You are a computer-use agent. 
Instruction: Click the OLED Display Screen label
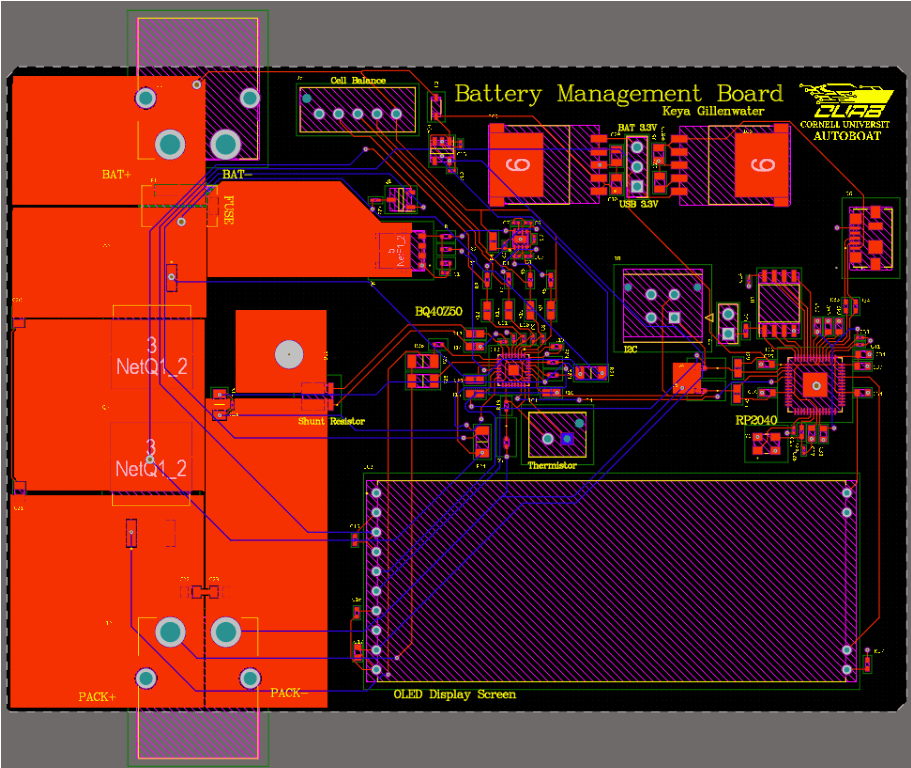455,694
